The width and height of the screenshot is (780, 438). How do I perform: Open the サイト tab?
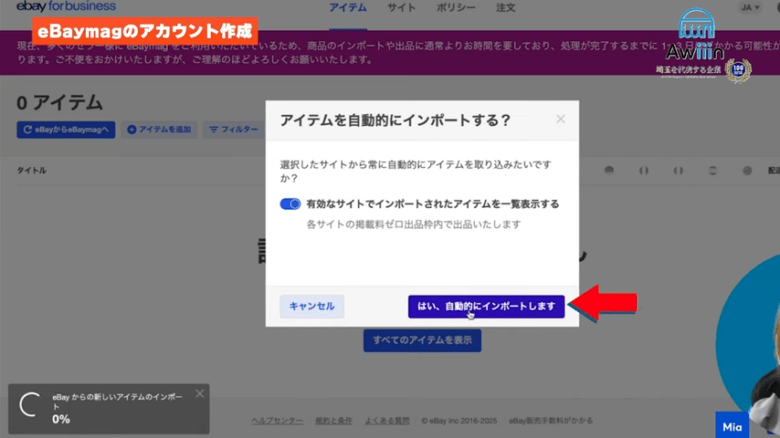[x=401, y=8]
